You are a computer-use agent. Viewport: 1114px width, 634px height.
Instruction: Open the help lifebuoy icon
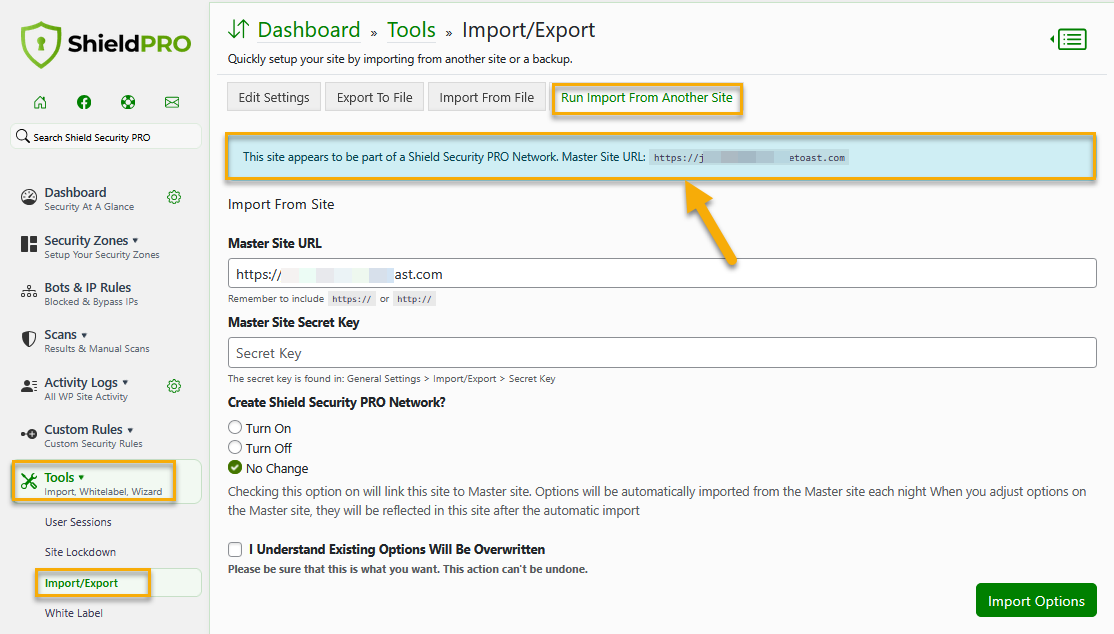(x=128, y=102)
